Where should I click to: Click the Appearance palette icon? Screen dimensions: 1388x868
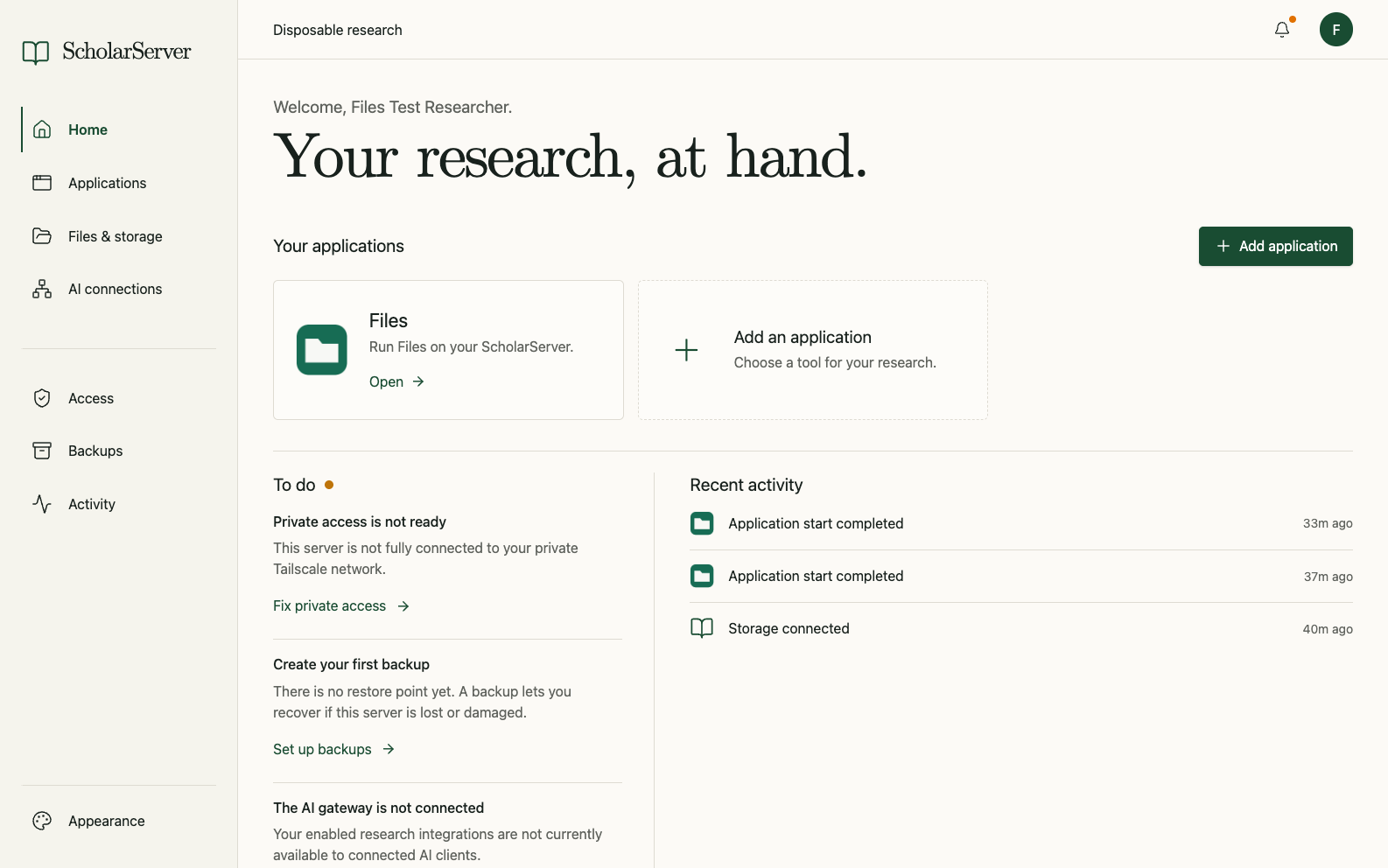coord(42,821)
